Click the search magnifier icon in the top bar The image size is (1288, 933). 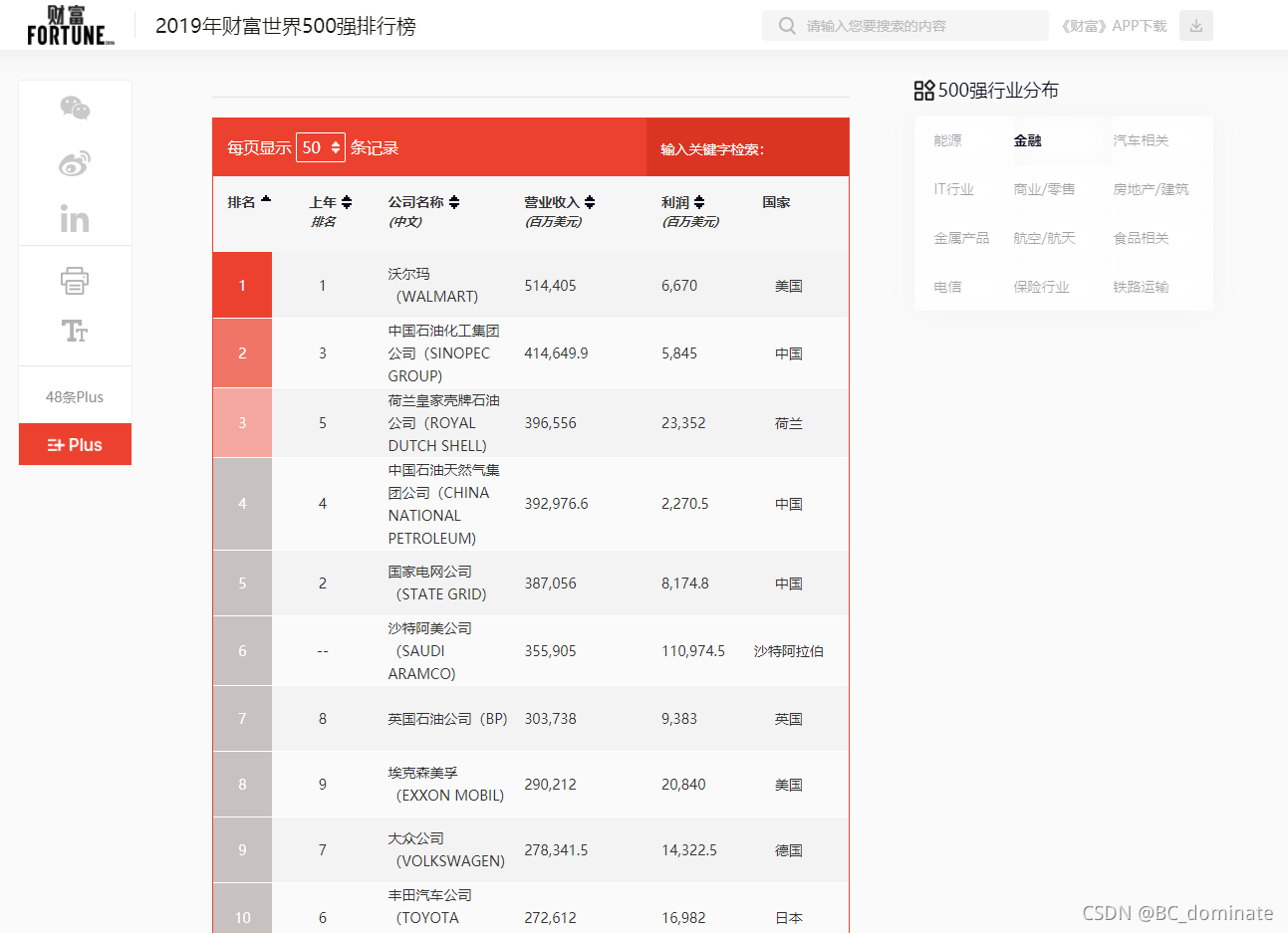[787, 26]
